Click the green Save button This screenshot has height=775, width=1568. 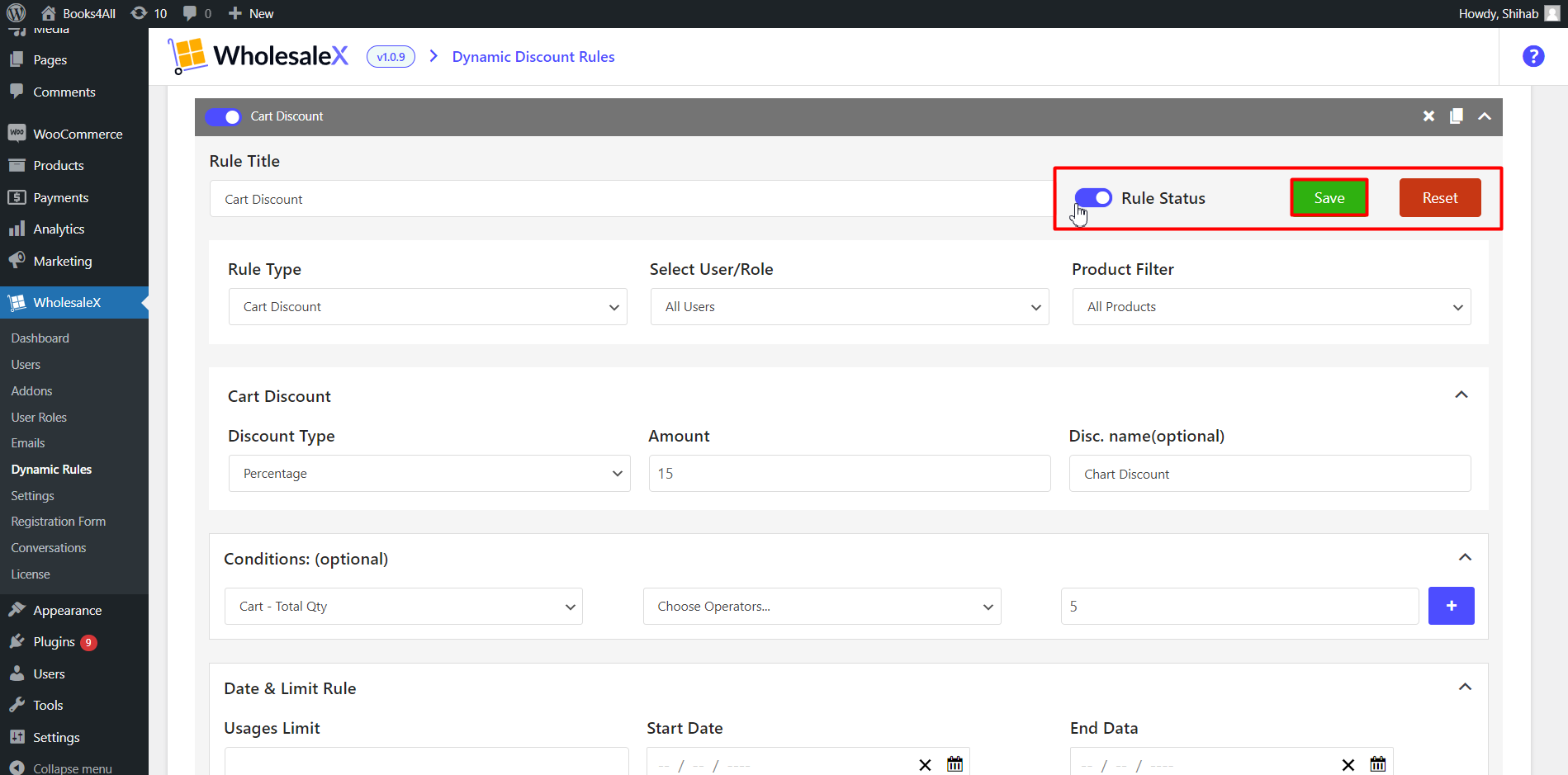[1329, 198]
